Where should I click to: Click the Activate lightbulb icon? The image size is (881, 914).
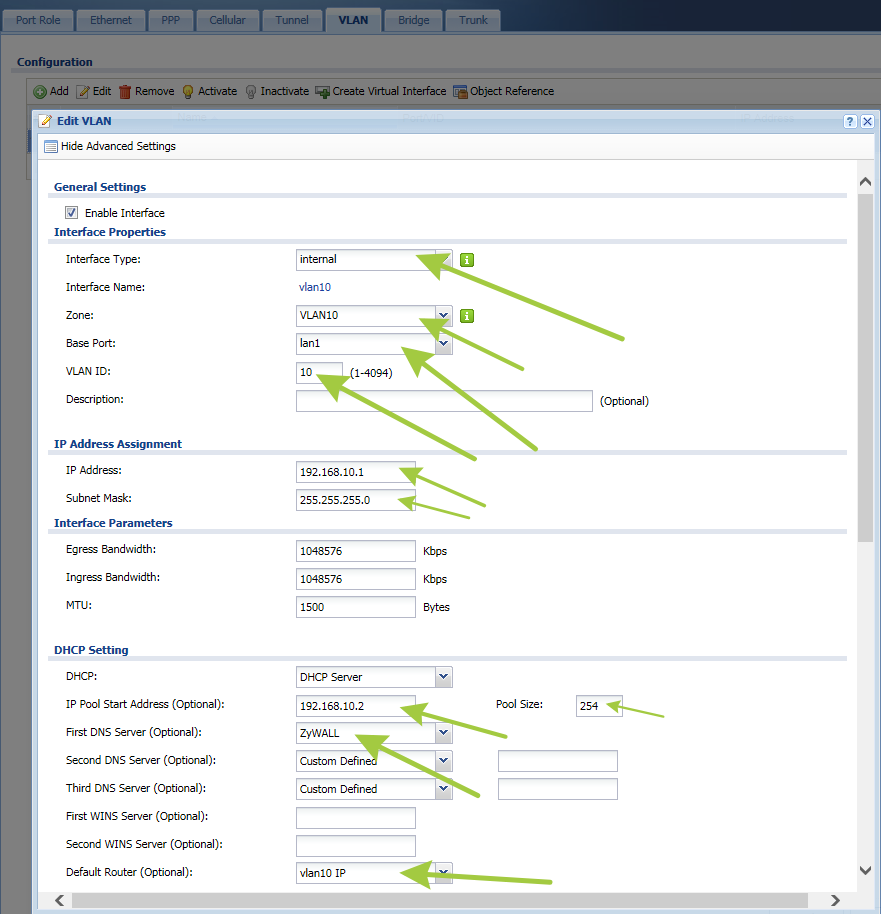pos(188,92)
